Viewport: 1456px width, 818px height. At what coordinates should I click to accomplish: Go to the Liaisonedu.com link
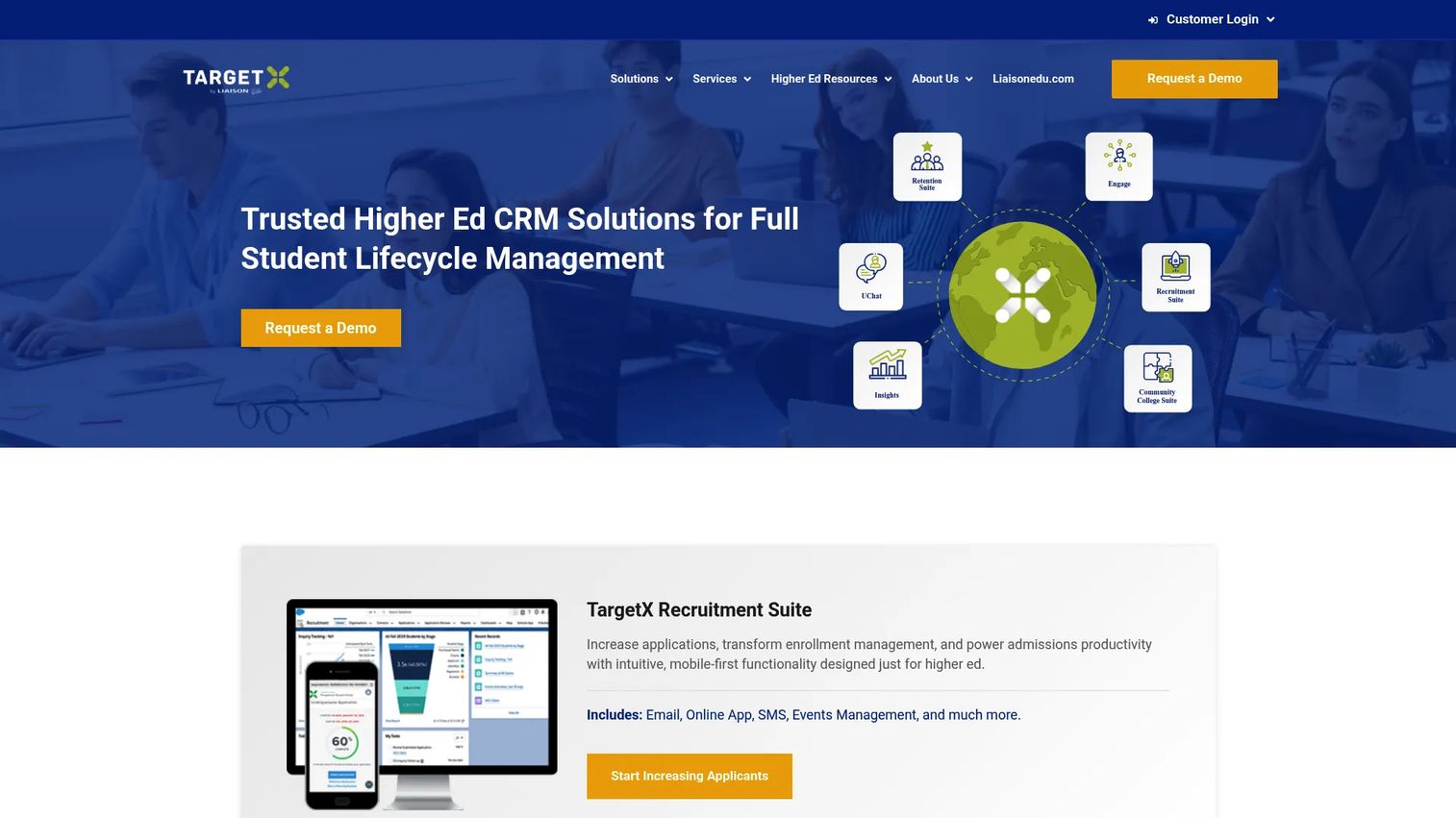[x=1033, y=79]
